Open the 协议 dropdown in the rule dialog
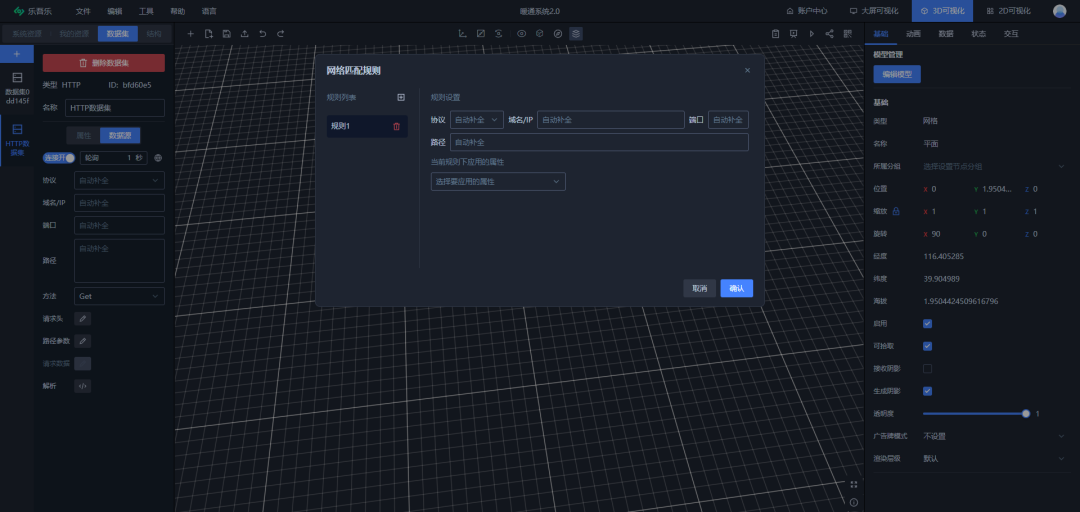 [477, 120]
